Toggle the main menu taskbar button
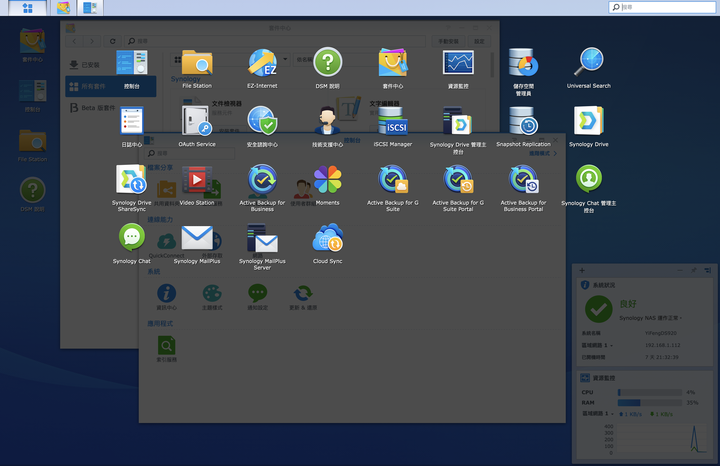The image size is (720, 466). pos(28,7)
